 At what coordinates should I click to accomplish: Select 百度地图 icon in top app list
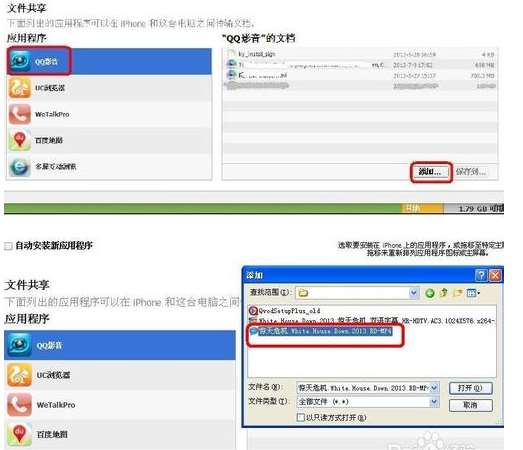tap(20, 140)
